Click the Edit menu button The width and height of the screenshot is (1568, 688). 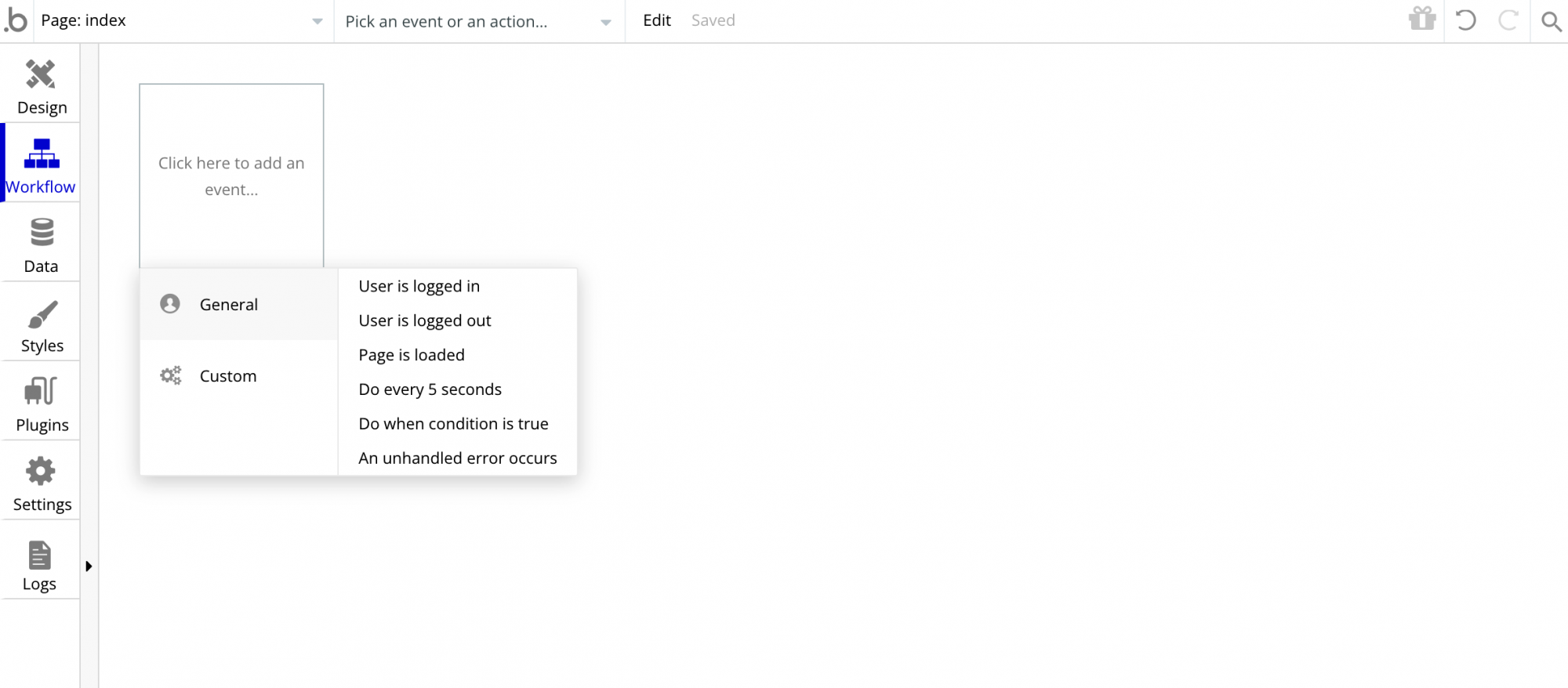coord(657,20)
